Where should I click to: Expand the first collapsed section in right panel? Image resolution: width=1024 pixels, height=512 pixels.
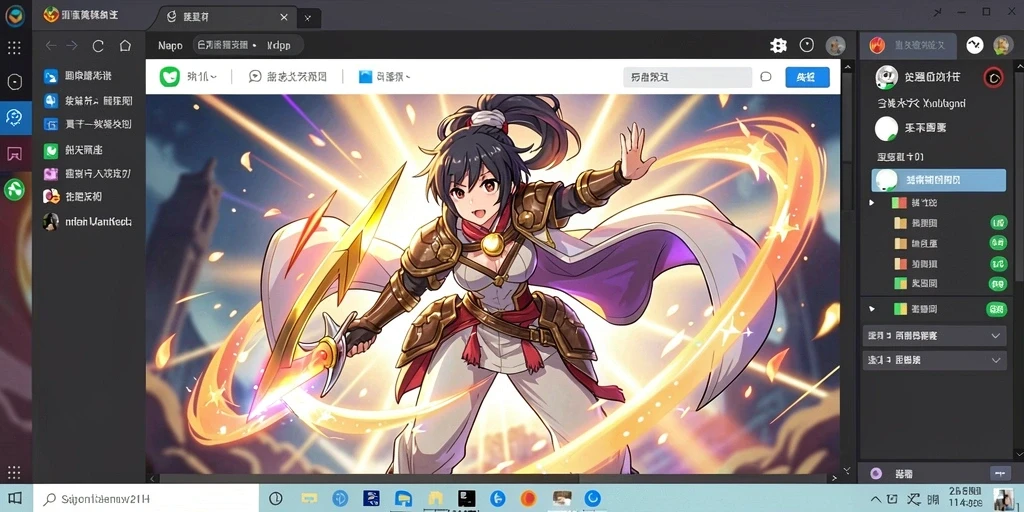point(935,336)
